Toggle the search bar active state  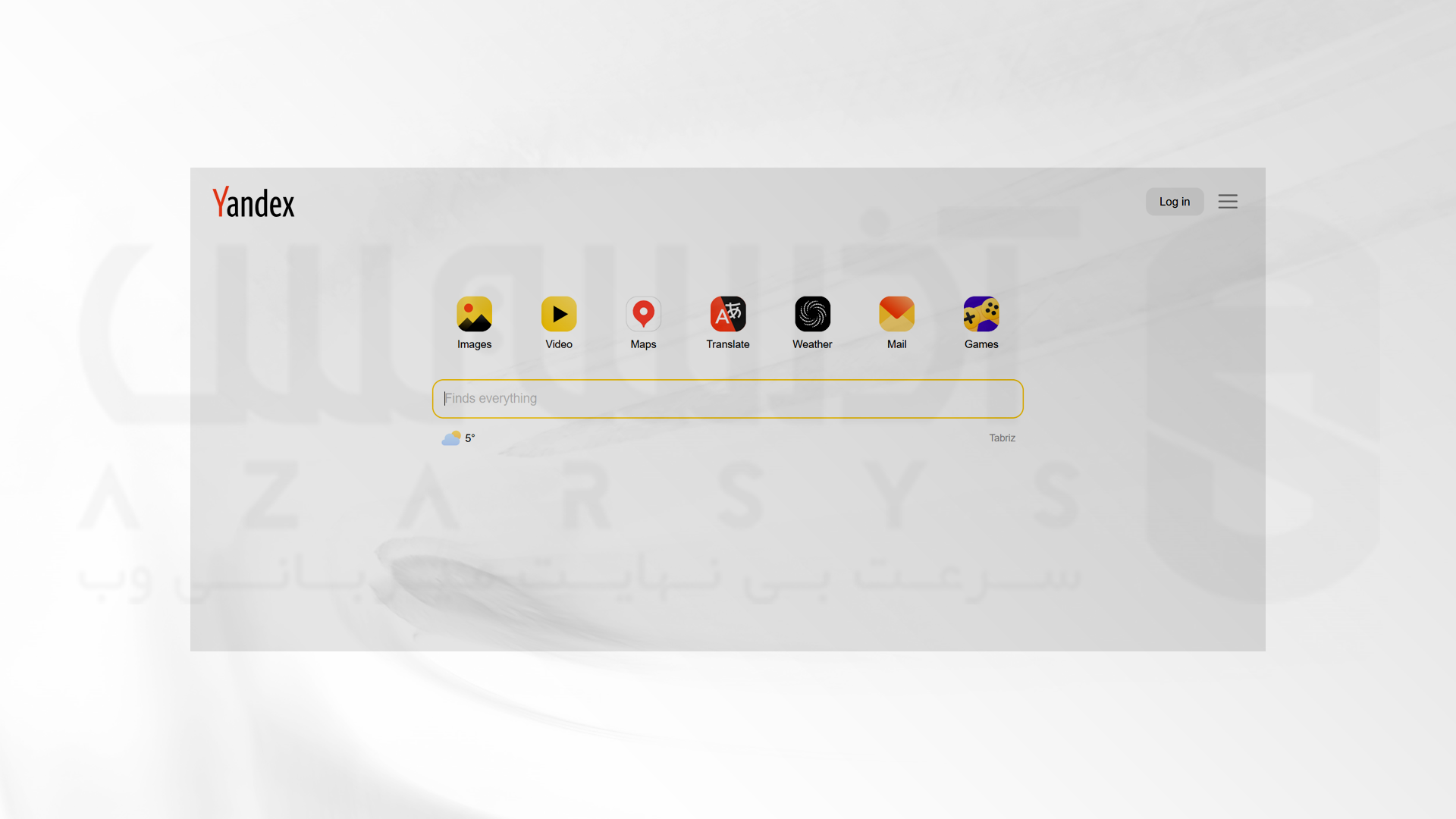coord(728,398)
